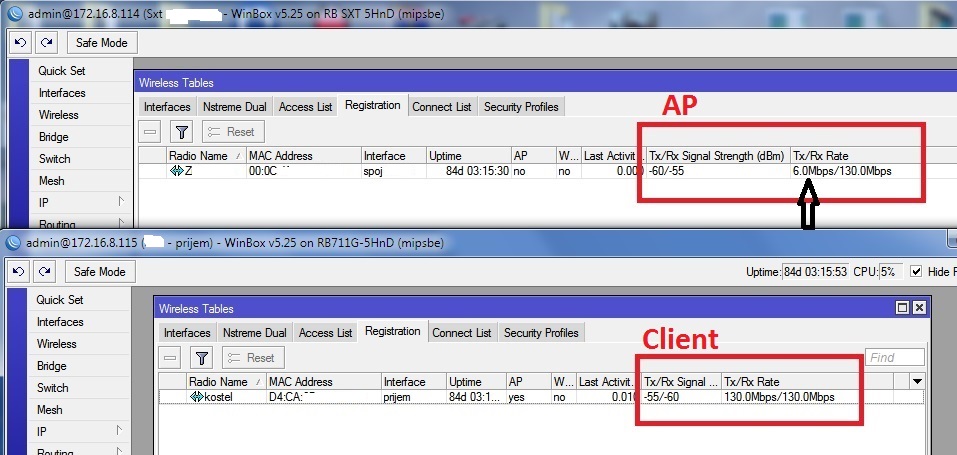Open Bridge in bottom window sidebar

point(51,366)
